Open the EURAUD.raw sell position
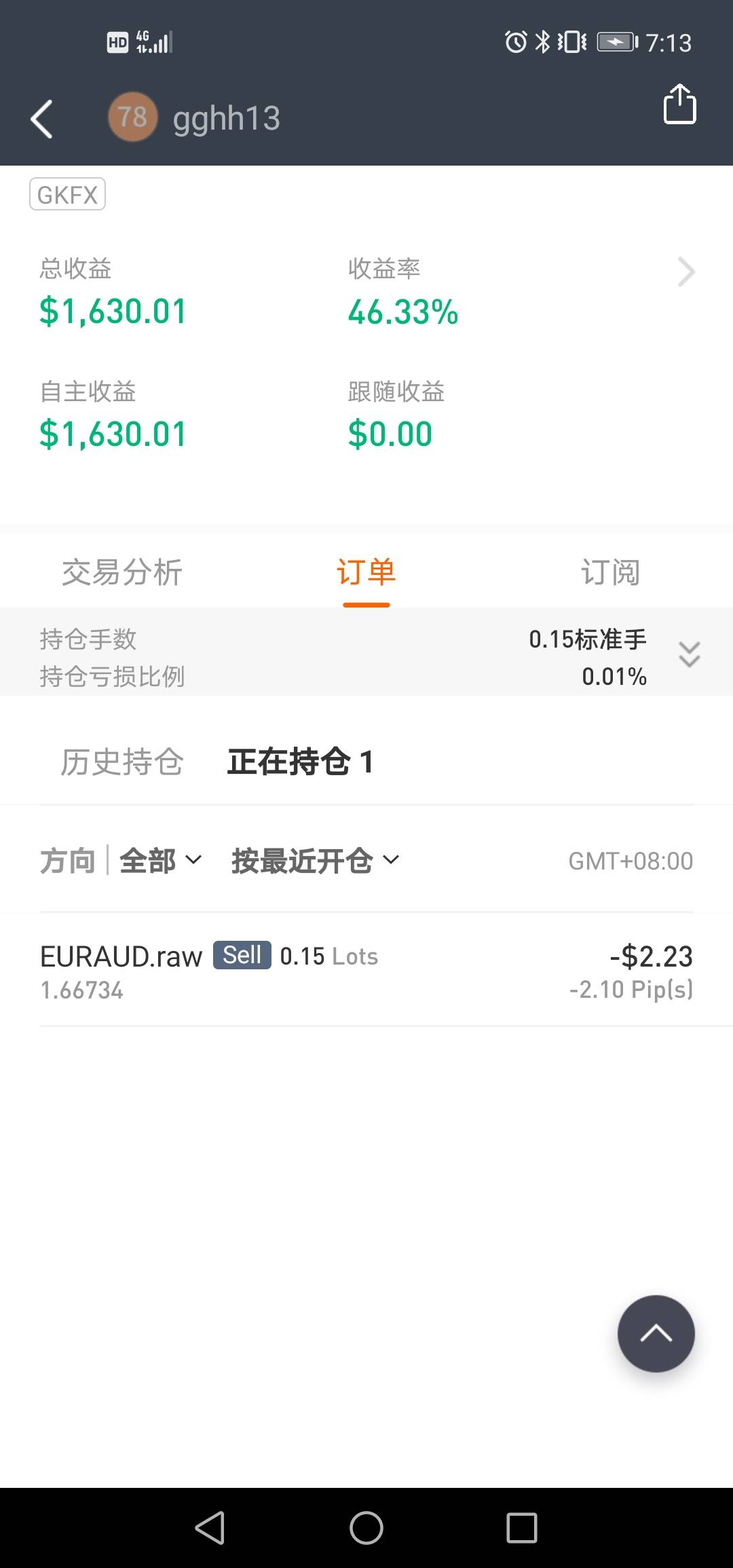The image size is (733, 1568). (366, 971)
